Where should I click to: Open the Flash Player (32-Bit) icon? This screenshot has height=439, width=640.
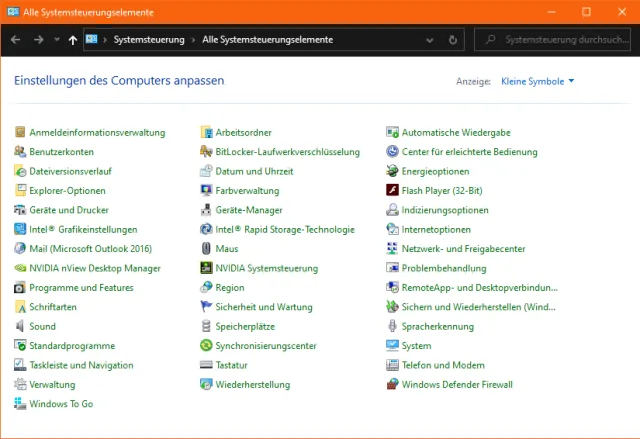[393, 190]
